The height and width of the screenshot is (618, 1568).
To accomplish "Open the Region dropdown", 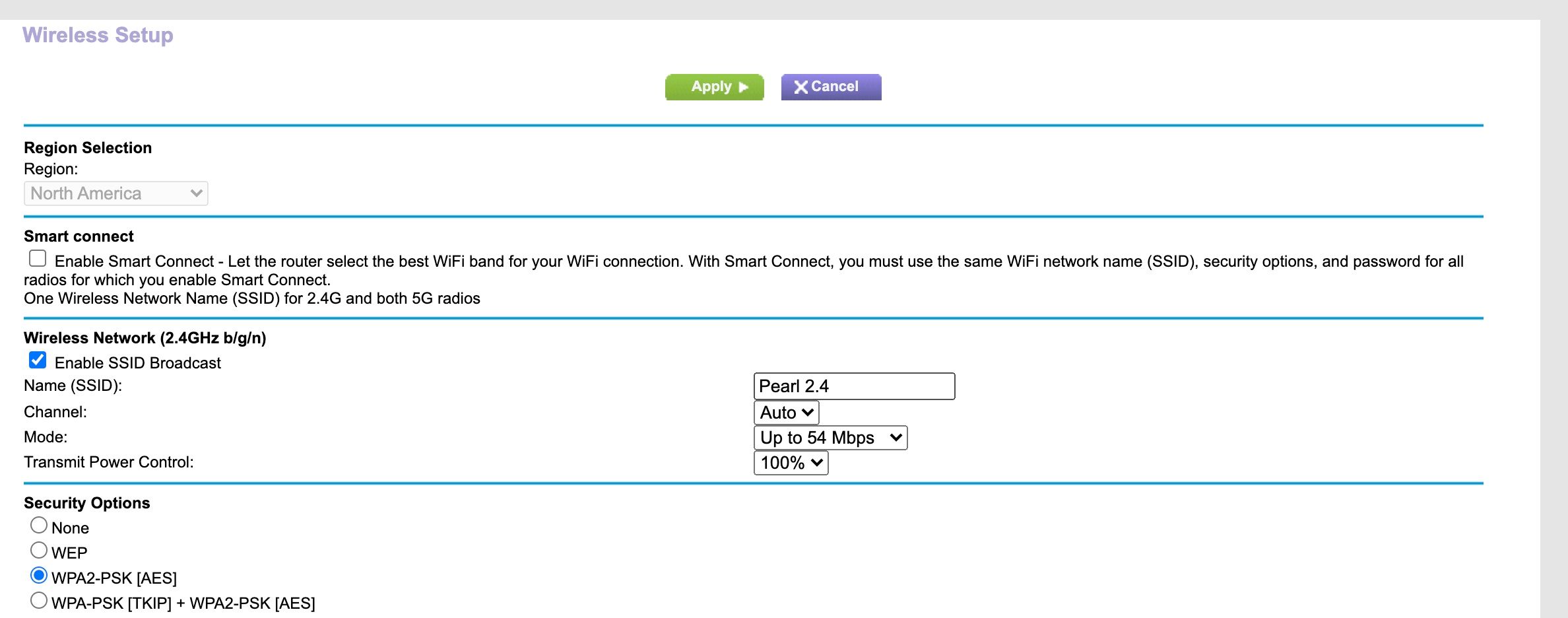I will [115, 193].
